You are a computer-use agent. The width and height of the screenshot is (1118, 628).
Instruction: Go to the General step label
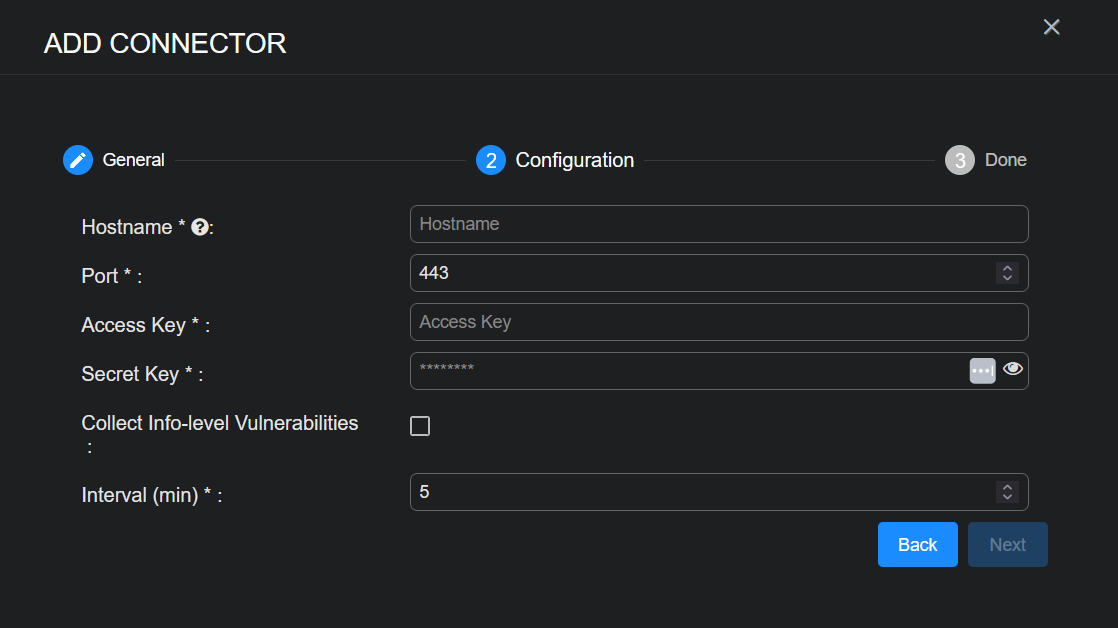133,160
